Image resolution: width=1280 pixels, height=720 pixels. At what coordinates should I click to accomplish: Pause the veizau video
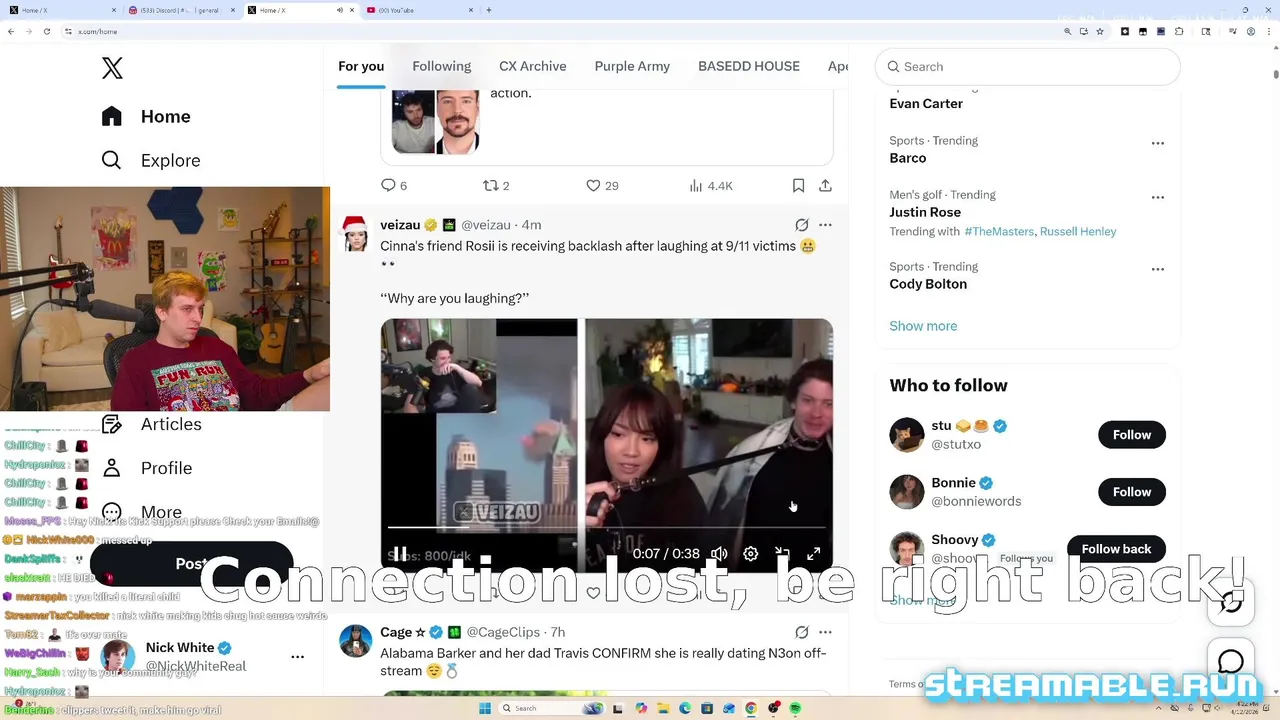(399, 553)
